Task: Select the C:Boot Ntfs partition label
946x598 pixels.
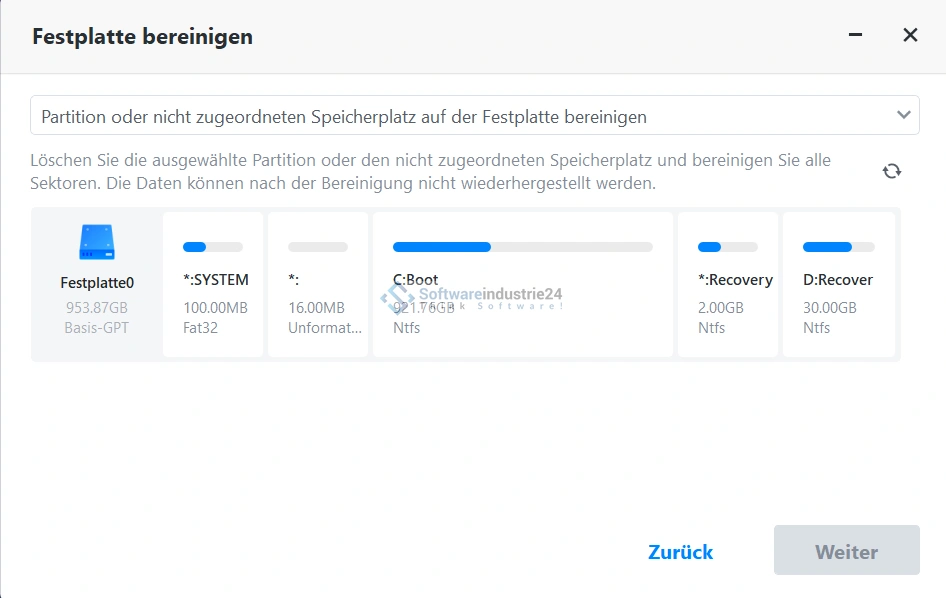Action: 416,280
